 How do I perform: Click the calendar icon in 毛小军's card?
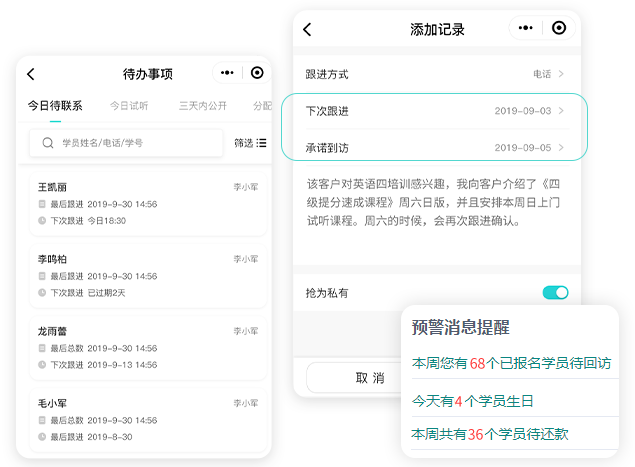(42, 420)
